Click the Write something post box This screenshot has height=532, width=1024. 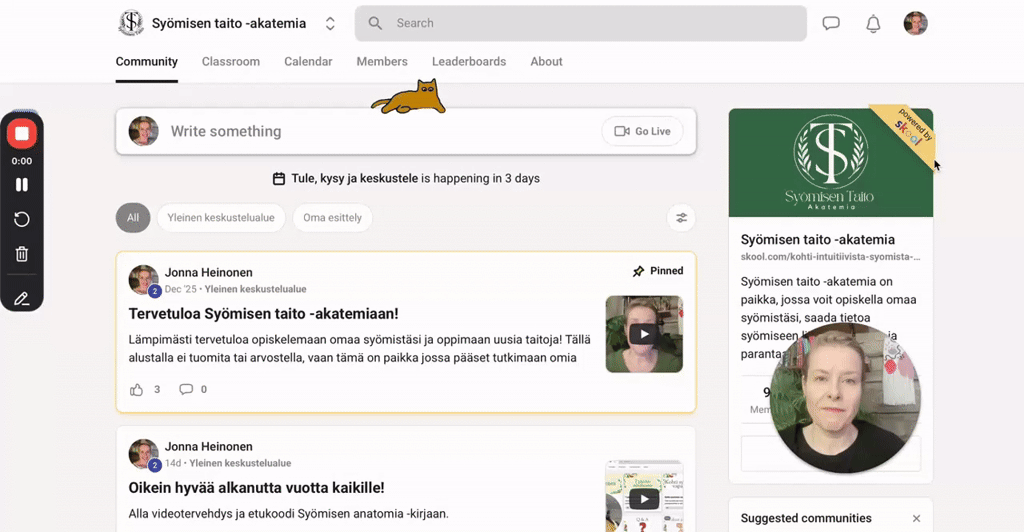point(406,131)
